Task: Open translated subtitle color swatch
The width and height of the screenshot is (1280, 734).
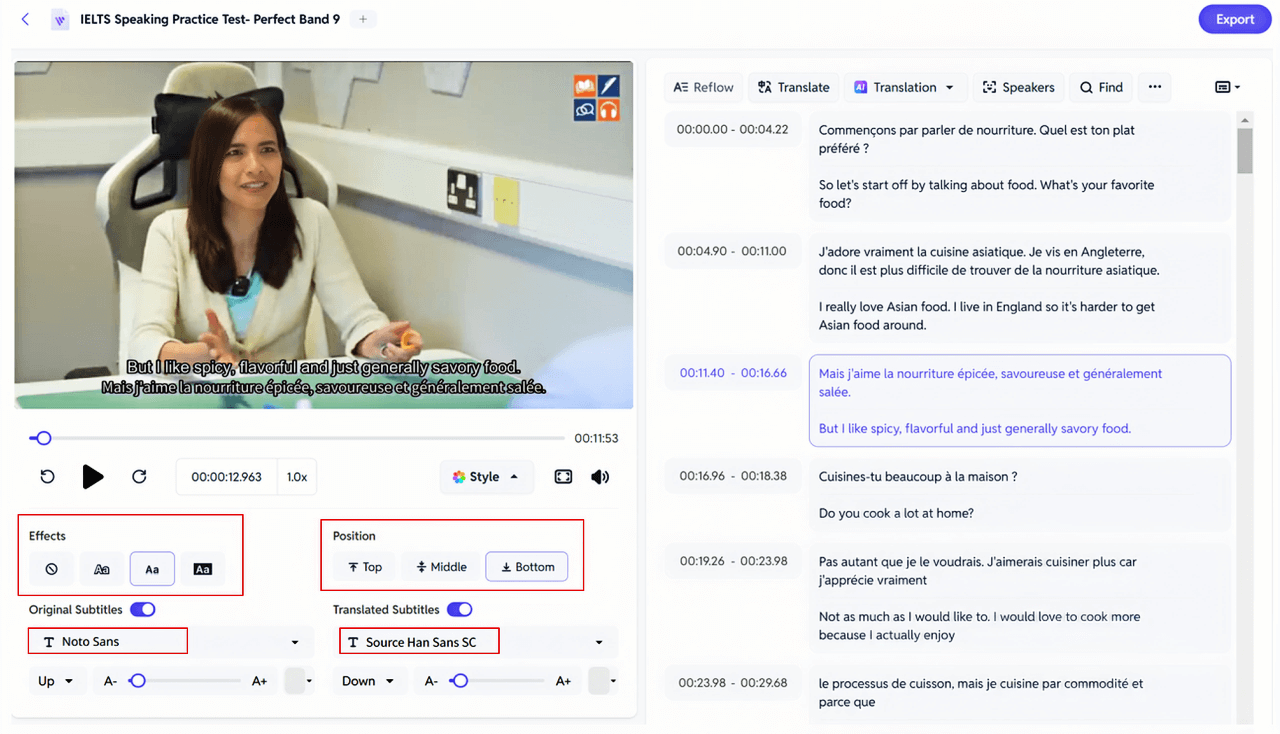Action: [x=603, y=681]
